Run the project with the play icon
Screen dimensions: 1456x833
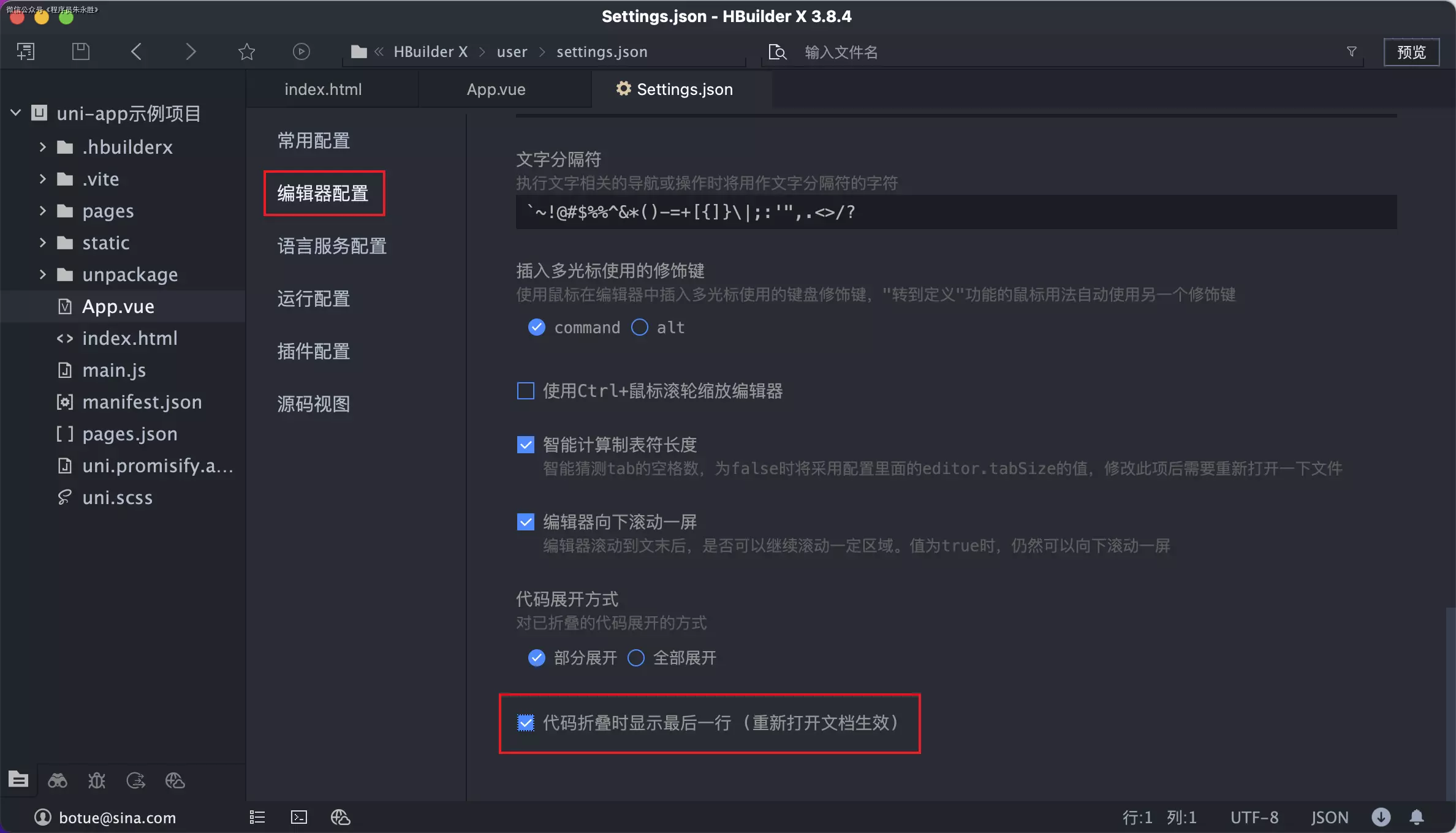click(x=301, y=51)
